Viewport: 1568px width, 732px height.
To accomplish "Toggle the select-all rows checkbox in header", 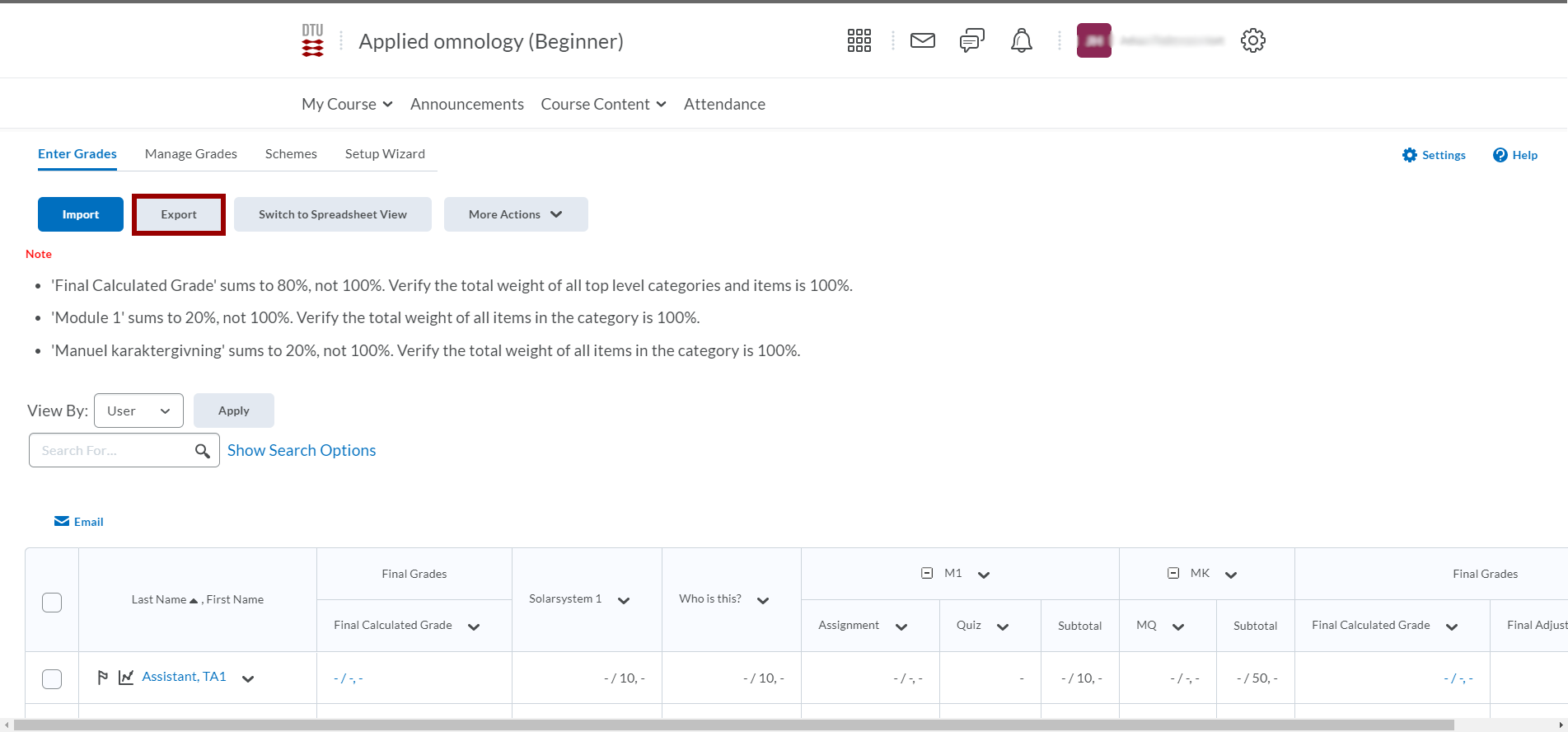I will pos(52,603).
